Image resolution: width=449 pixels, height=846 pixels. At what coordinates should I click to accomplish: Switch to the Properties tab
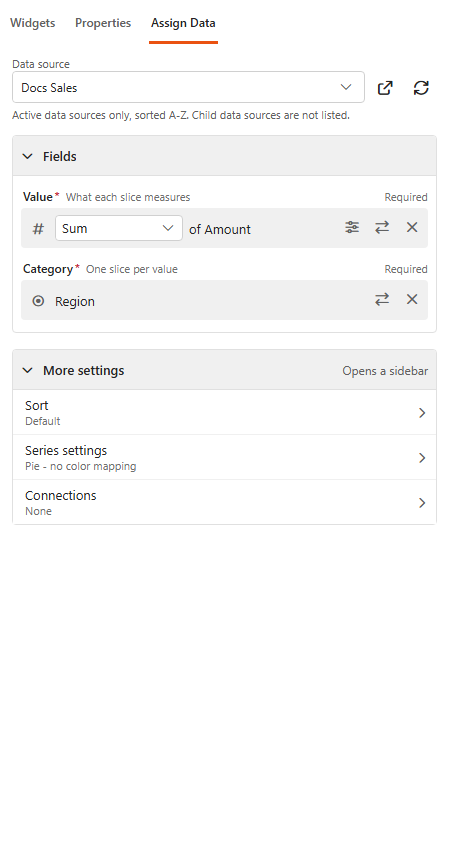click(103, 23)
